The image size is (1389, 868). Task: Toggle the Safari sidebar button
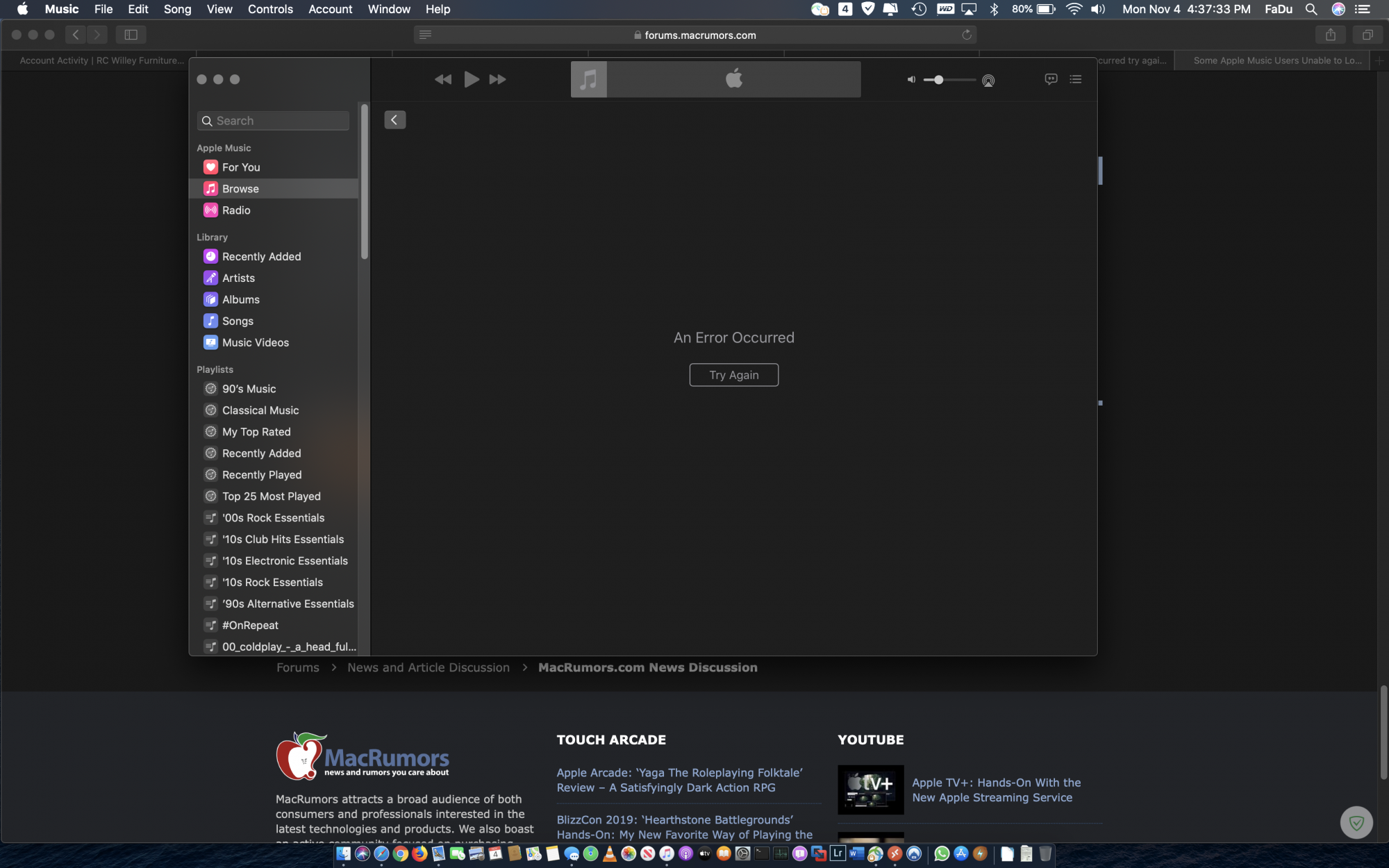click(x=131, y=35)
